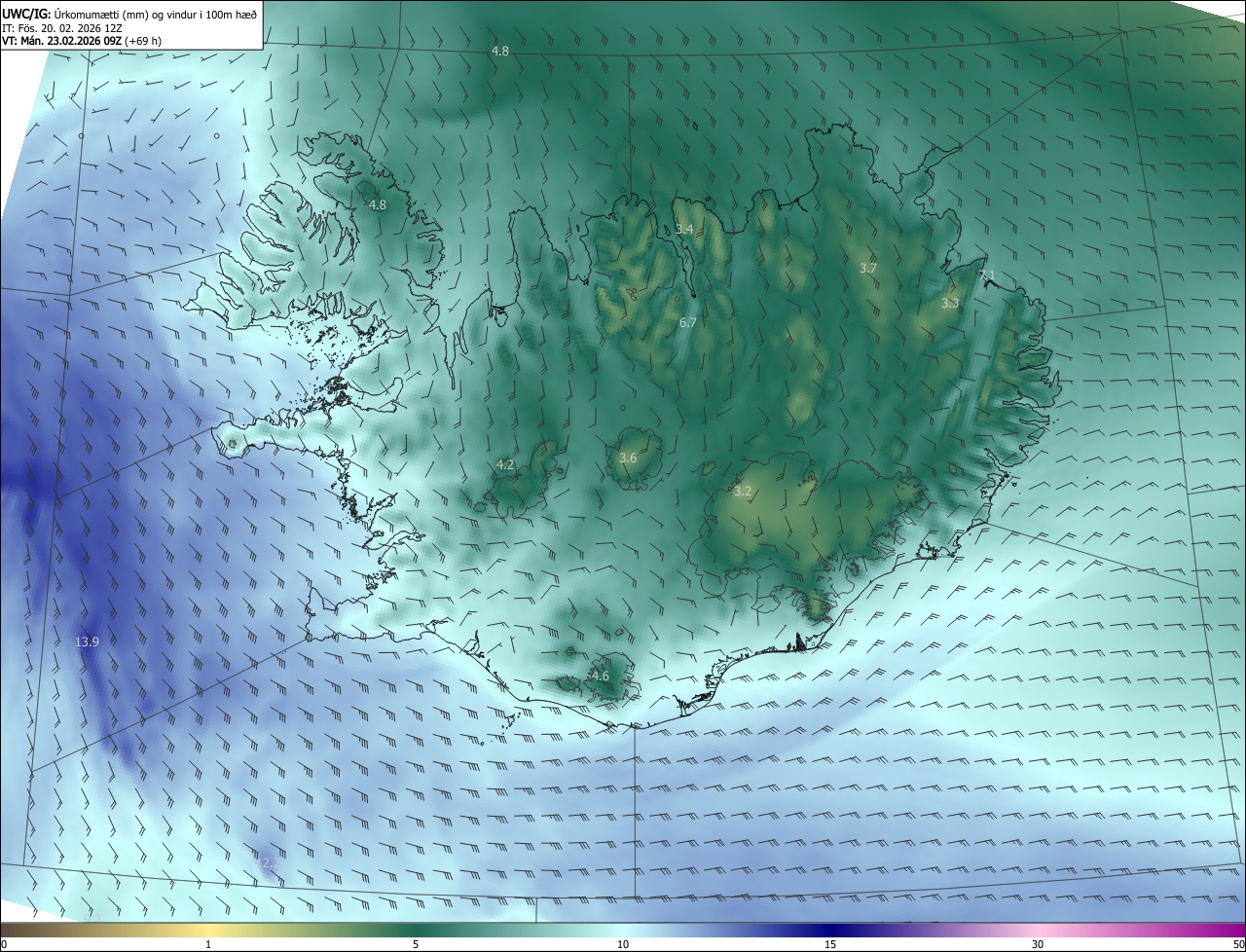Click the "7.1" value on the east coast
The width and height of the screenshot is (1246, 952).
986,275
